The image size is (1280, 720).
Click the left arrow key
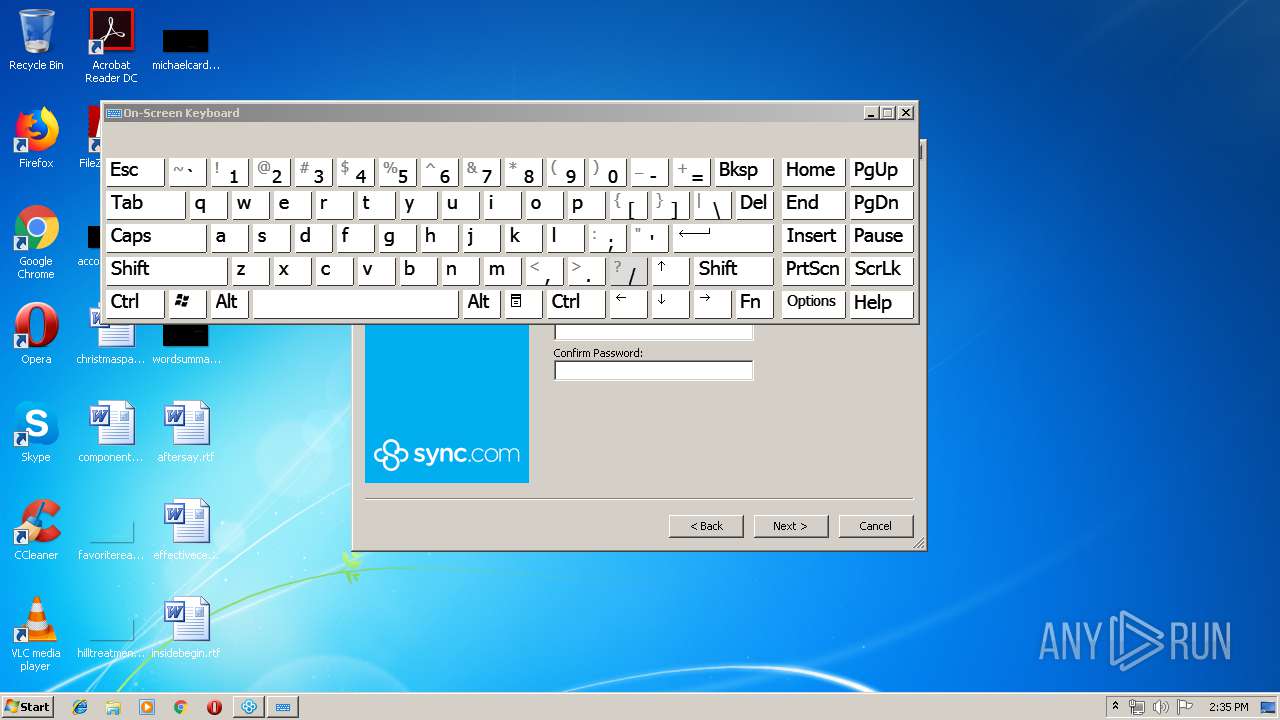[628, 302]
